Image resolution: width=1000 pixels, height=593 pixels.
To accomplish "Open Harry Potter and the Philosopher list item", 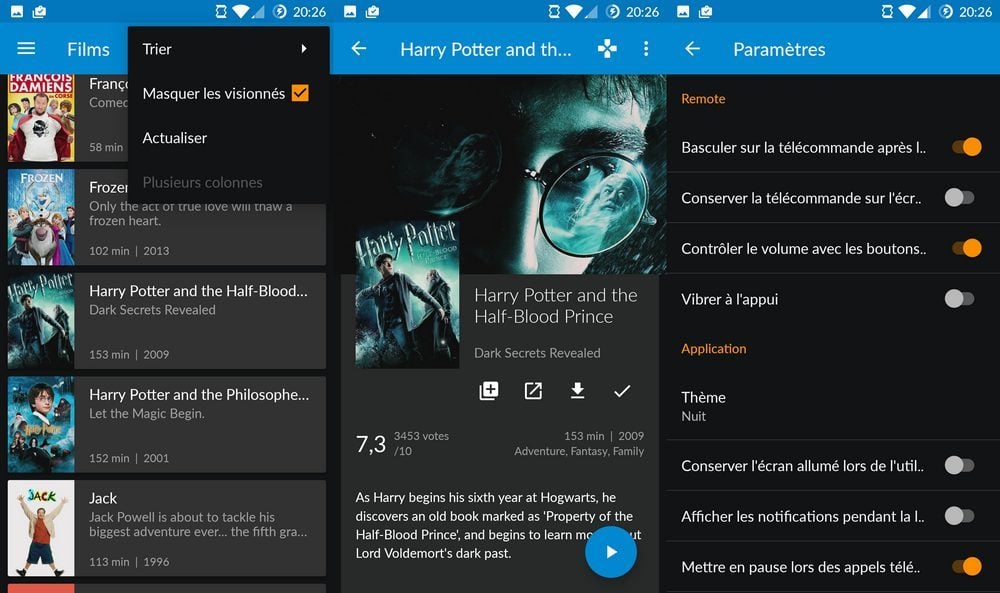I will coord(166,425).
